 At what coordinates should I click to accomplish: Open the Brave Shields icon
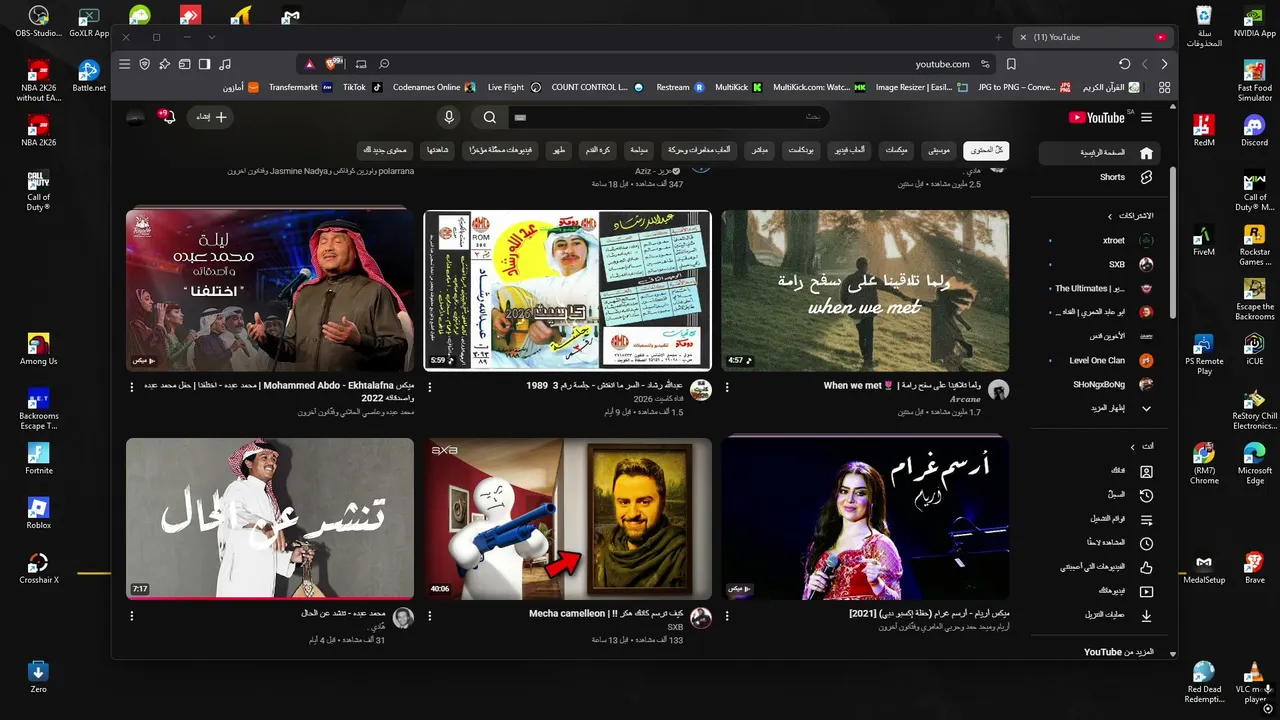(x=333, y=63)
